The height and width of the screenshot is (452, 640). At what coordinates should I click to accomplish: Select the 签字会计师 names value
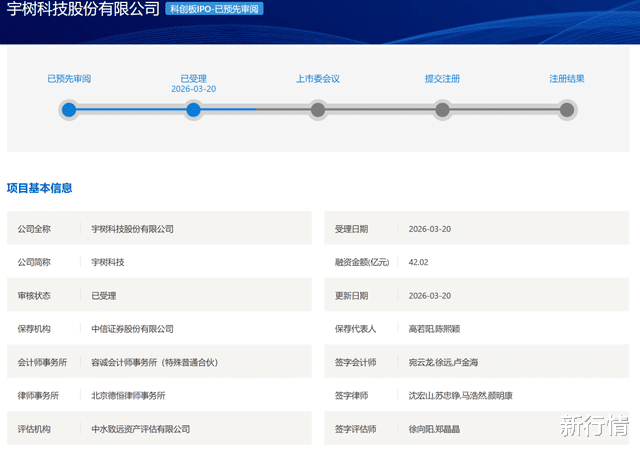coord(443,362)
